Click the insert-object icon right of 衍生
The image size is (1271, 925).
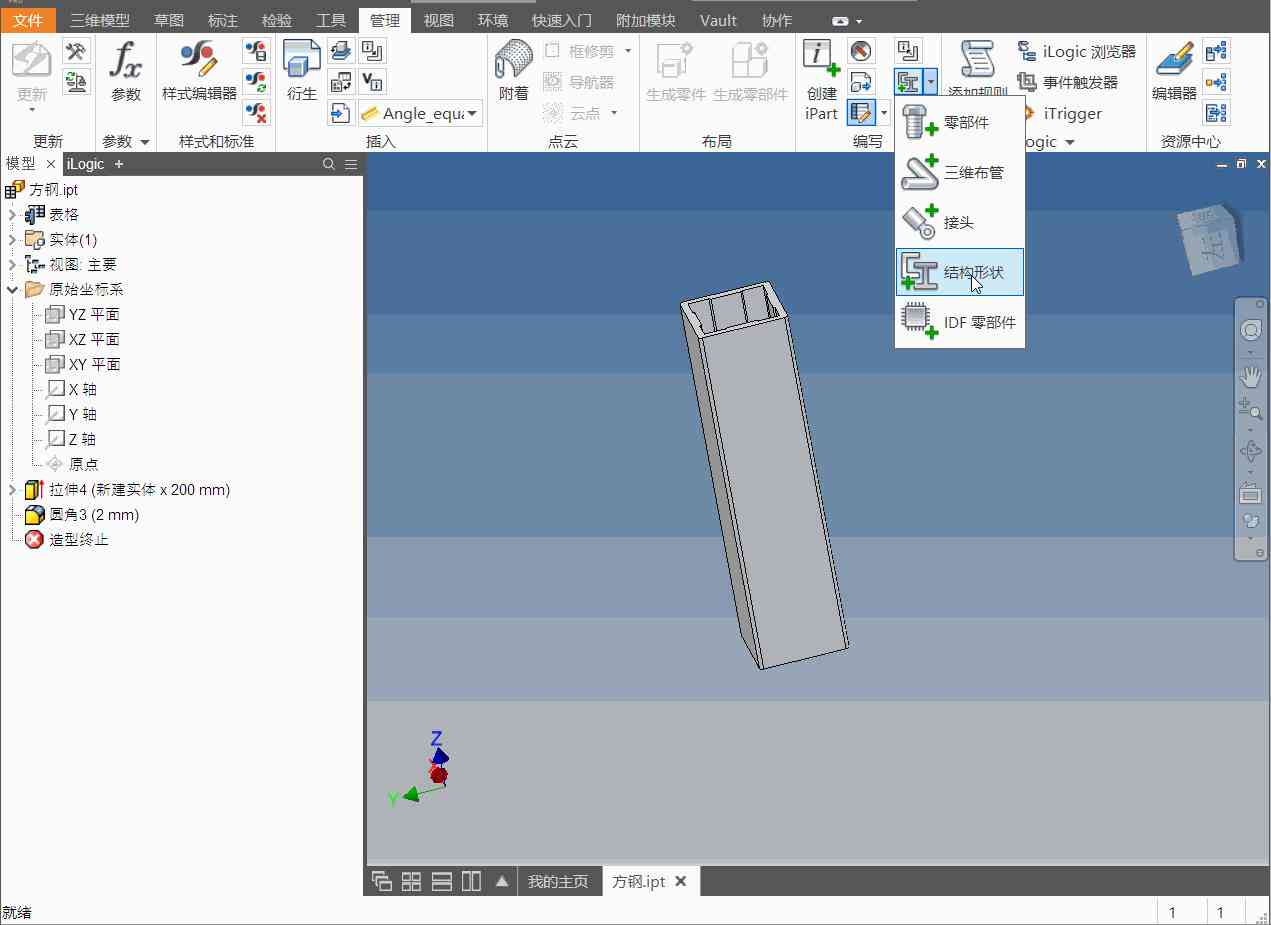(341, 51)
